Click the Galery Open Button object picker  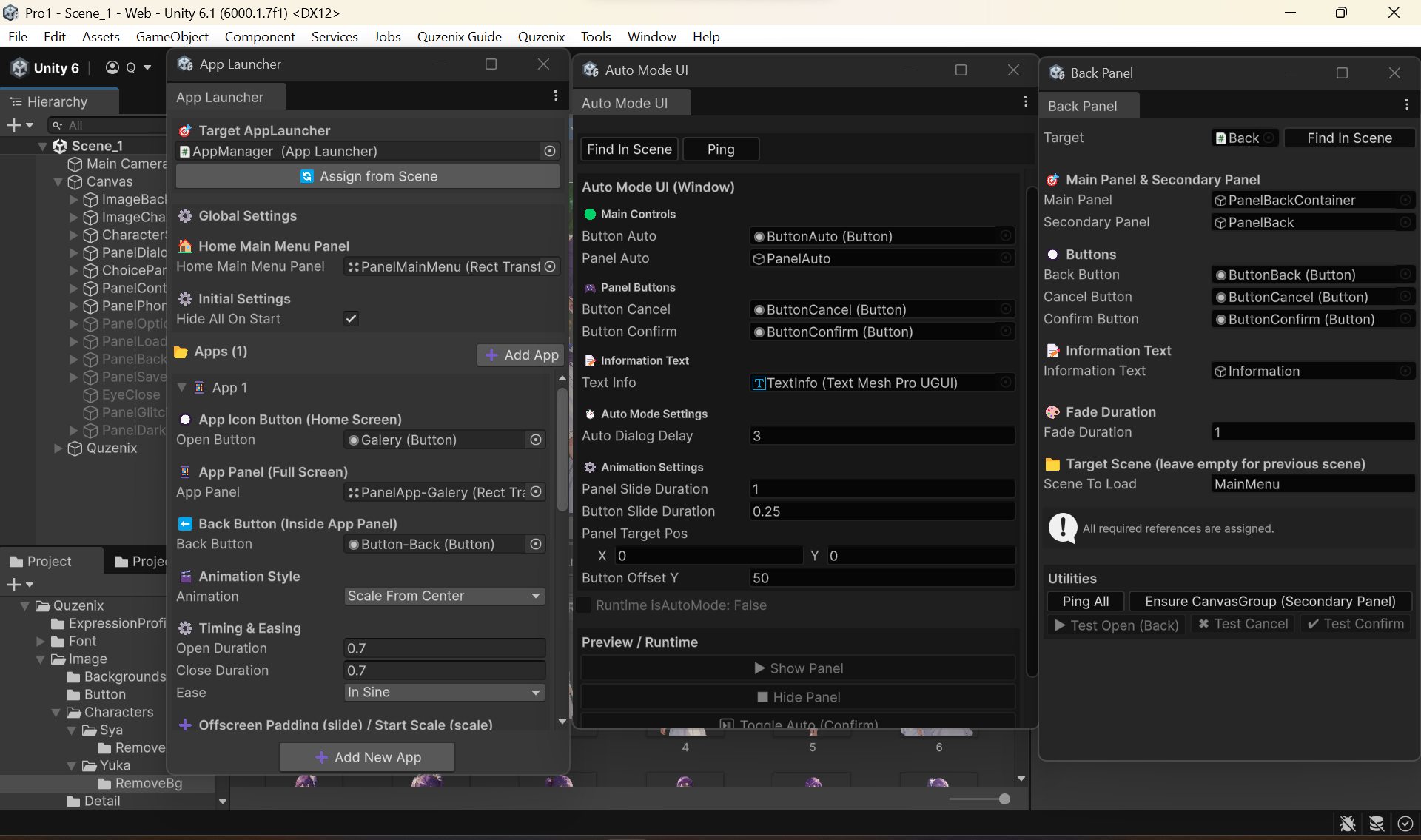pyautogui.click(x=535, y=440)
